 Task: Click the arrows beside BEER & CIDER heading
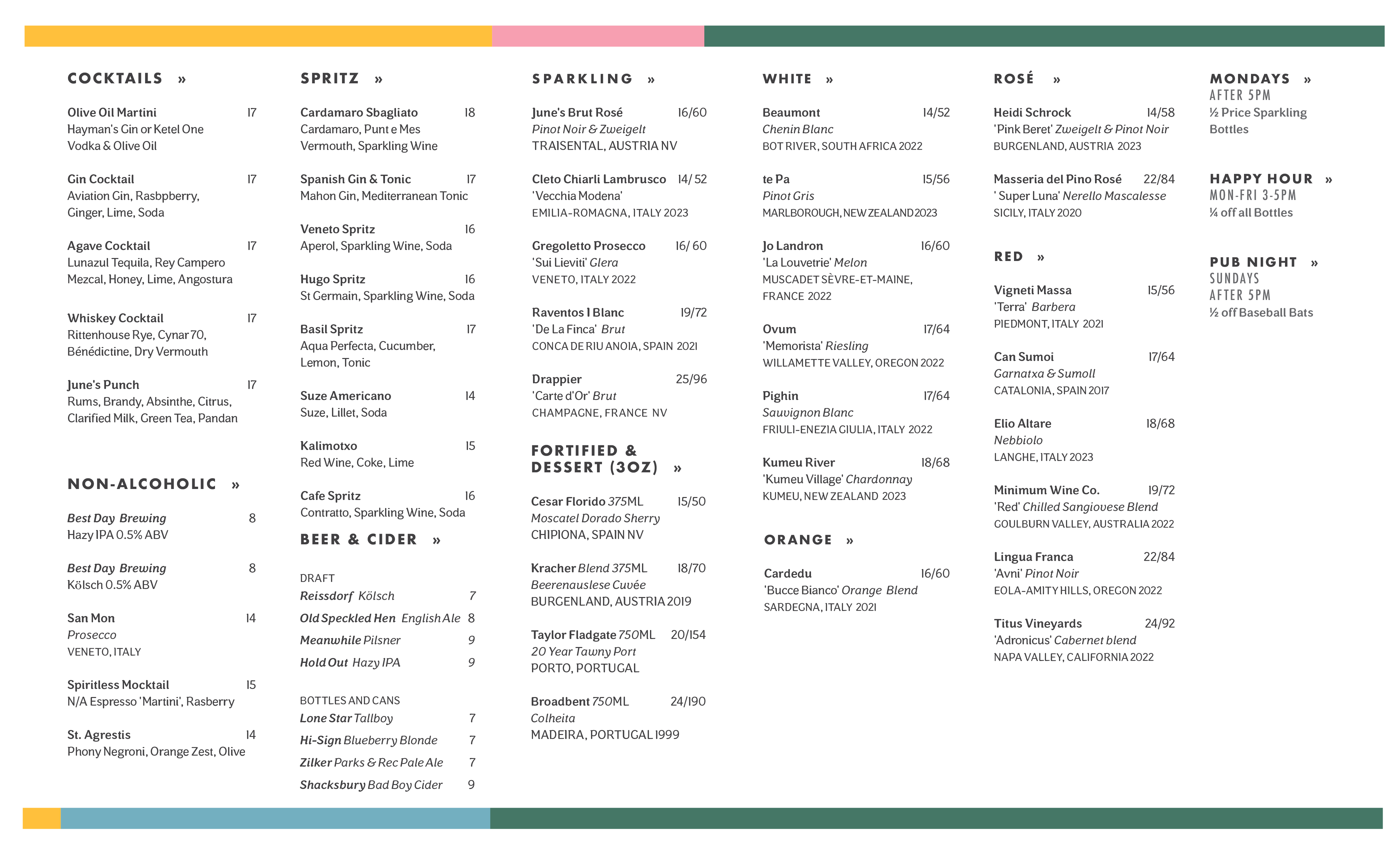tap(436, 540)
